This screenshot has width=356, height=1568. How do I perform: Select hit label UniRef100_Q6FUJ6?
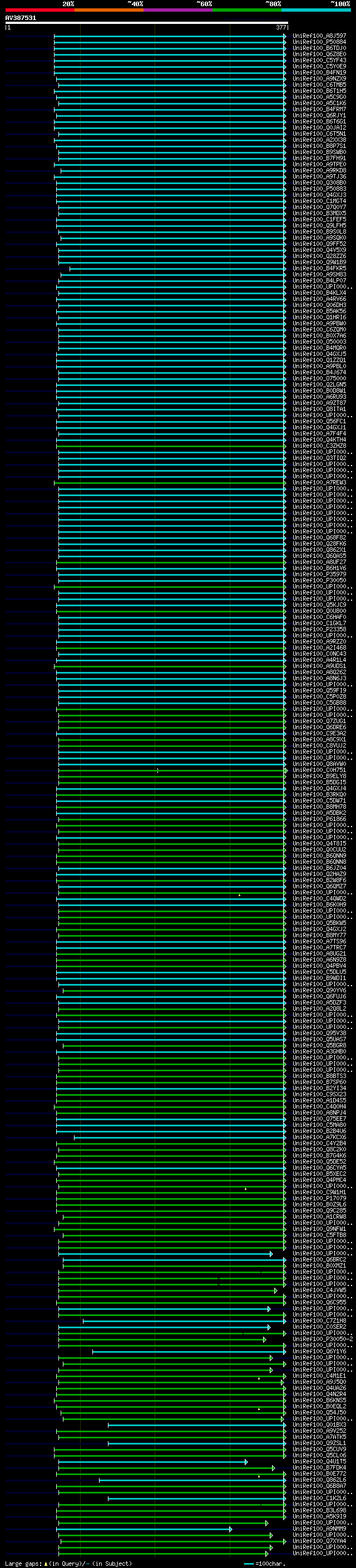coord(319,996)
